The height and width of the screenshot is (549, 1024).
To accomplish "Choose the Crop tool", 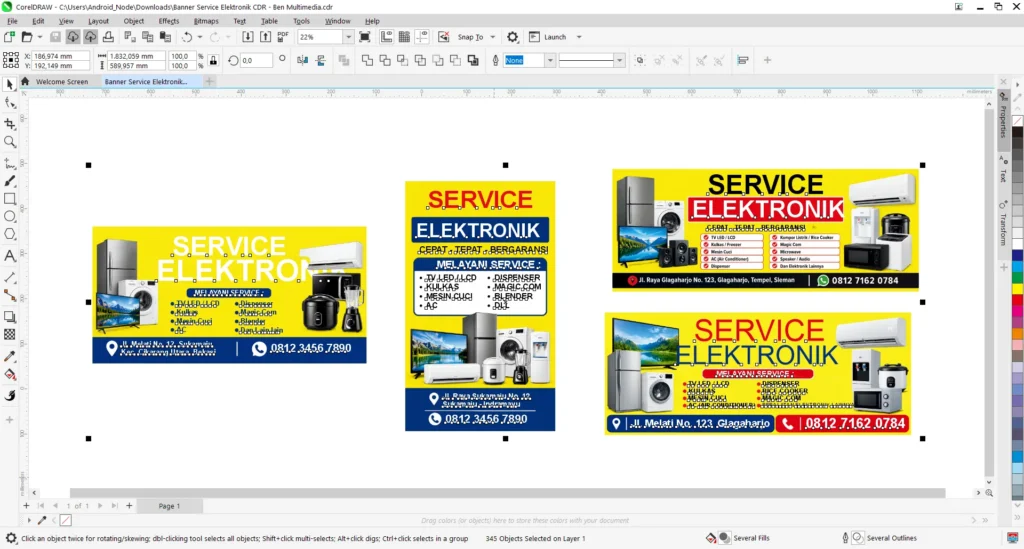I will coord(9,123).
